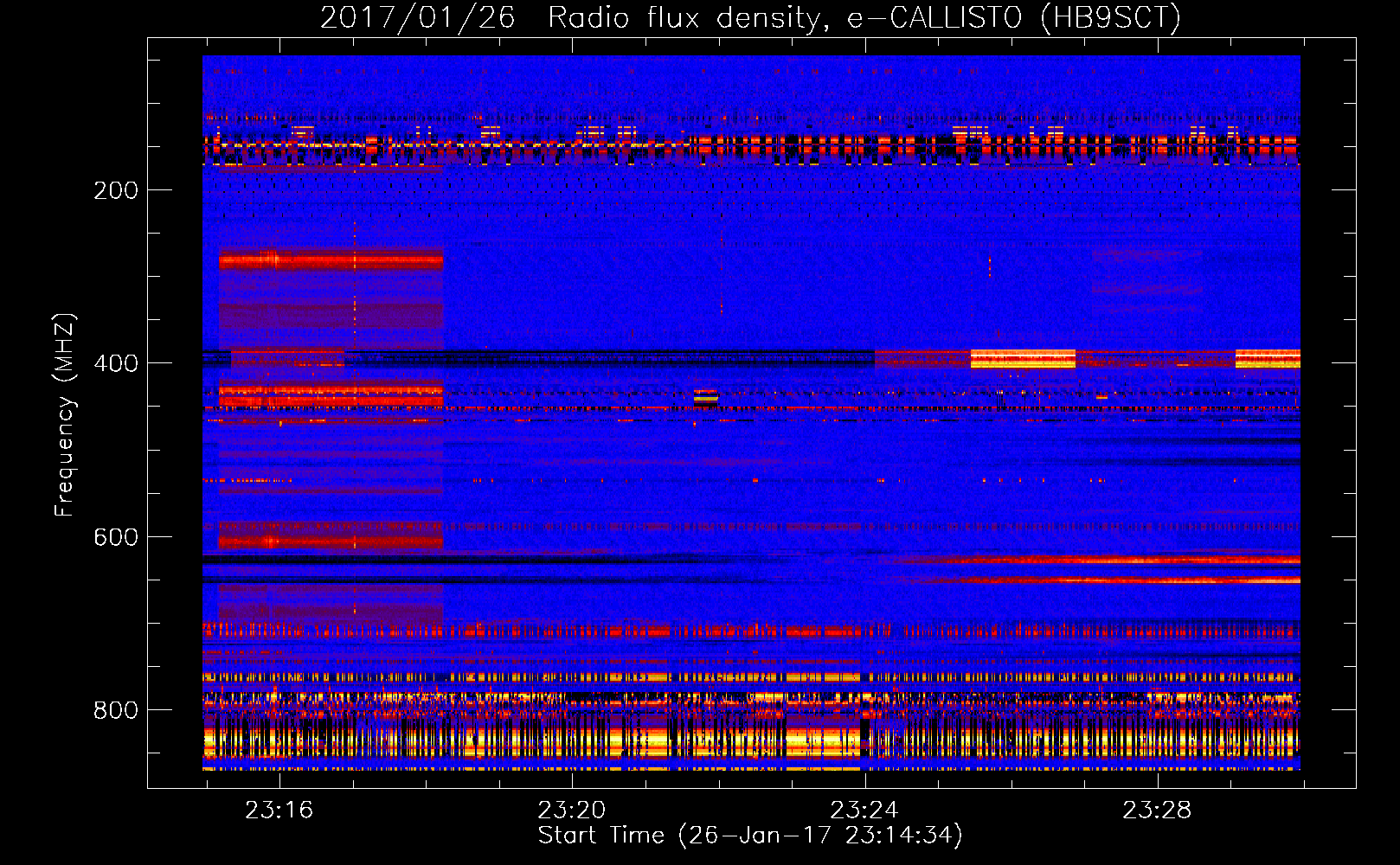Image resolution: width=1400 pixels, height=865 pixels.
Task: Select the 'e-CALLISTO (HB9SCT)' title text
Action: coord(1014,17)
